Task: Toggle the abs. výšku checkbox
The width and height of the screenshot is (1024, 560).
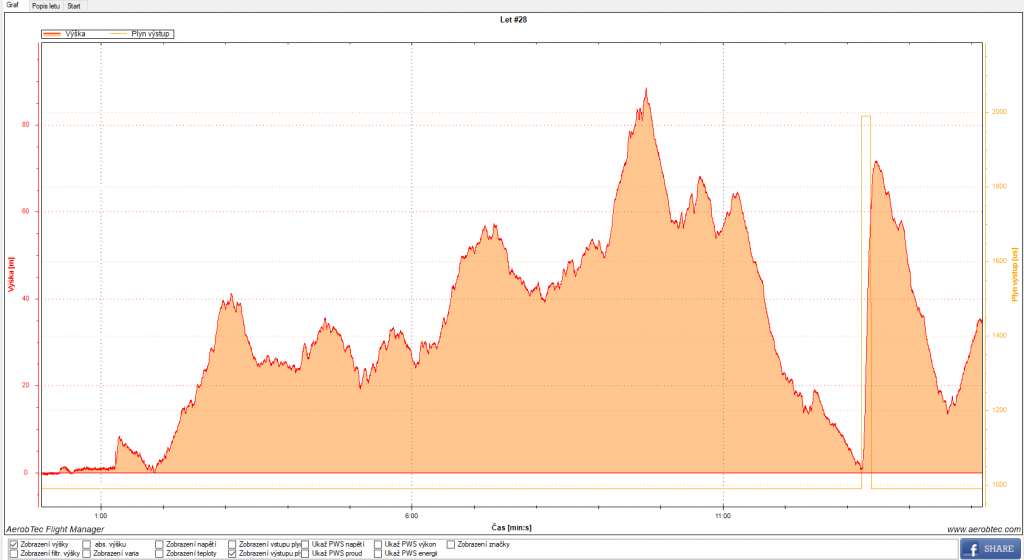Action: click(87, 544)
